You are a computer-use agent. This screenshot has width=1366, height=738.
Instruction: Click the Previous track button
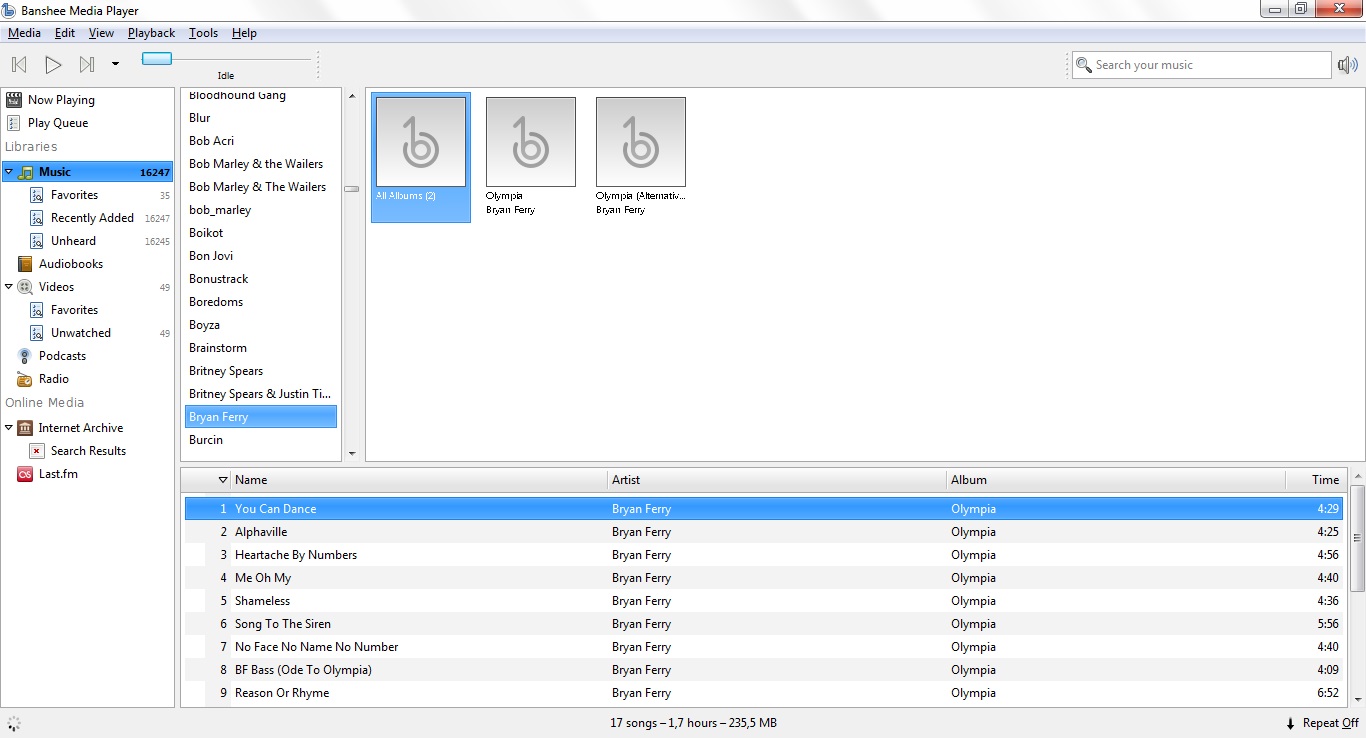(x=19, y=65)
